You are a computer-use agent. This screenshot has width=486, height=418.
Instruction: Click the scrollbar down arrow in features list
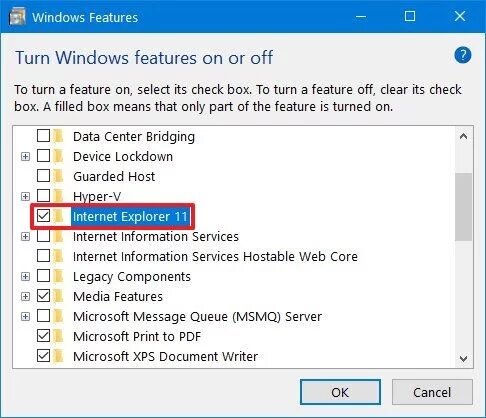(463, 359)
